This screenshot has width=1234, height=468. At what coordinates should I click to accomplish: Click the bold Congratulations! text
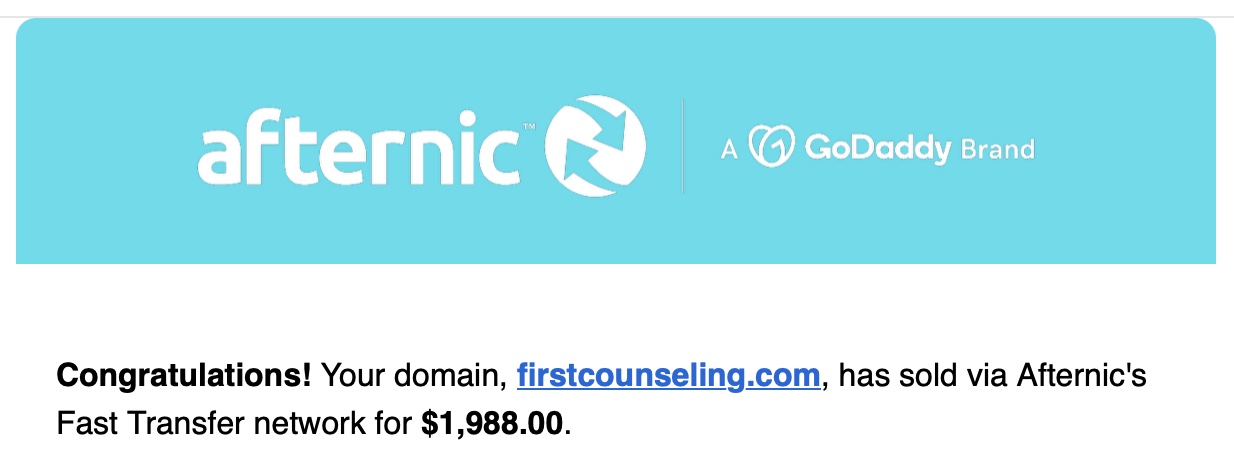pyautogui.click(x=184, y=377)
